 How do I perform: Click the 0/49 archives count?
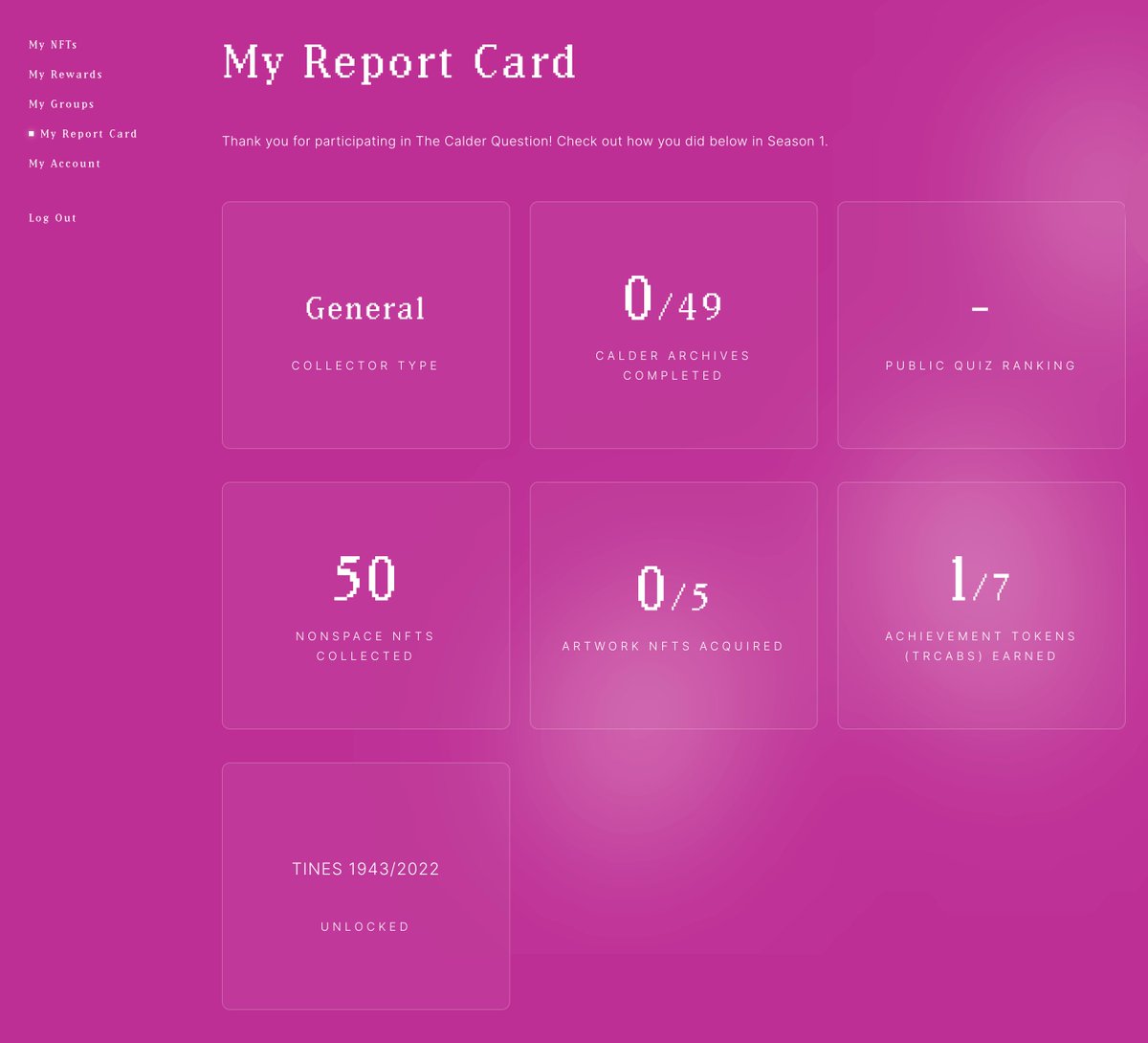click(x=673, y=299)
